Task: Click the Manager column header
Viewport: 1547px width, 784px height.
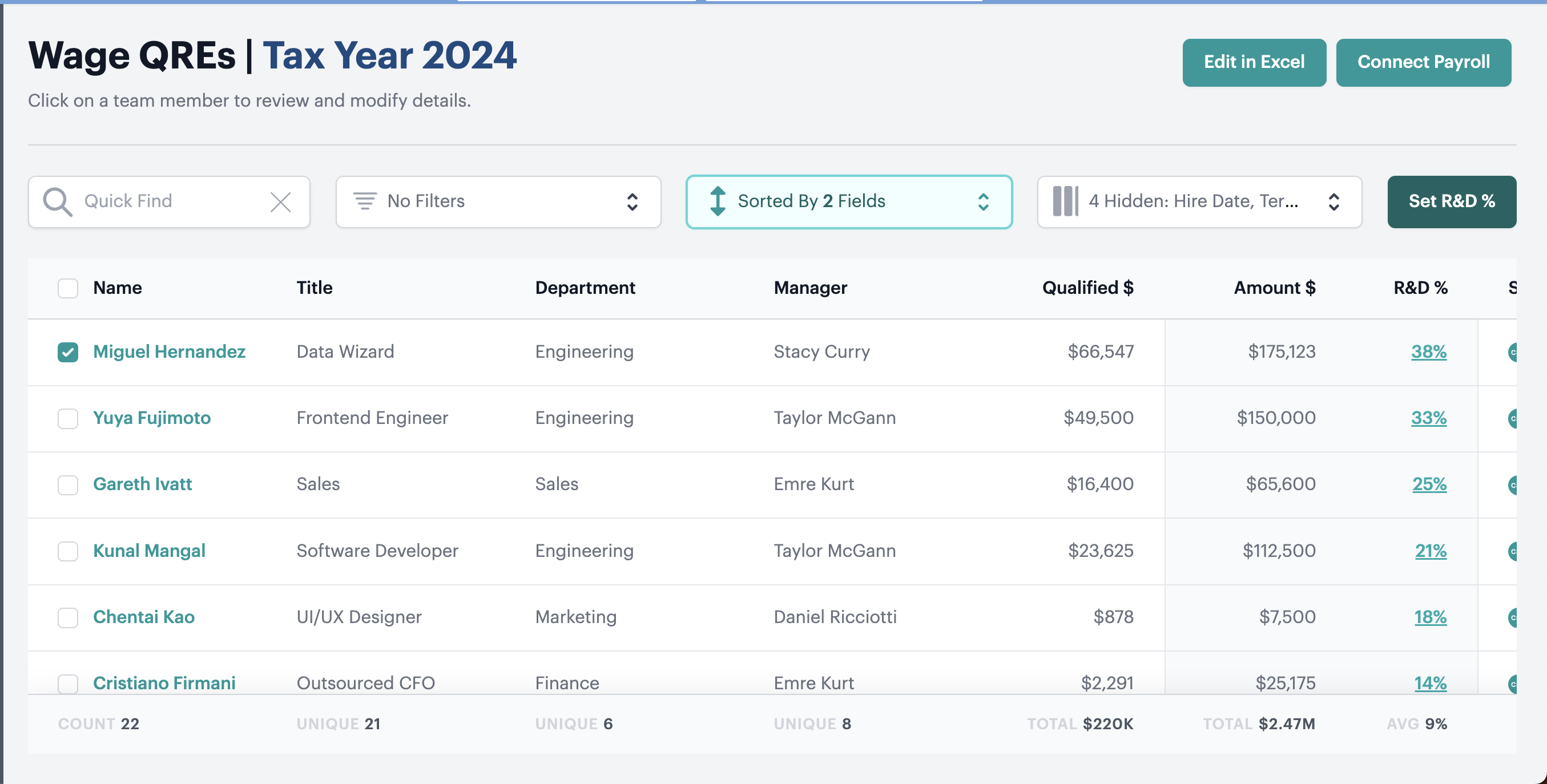Action: pos(810,288)
